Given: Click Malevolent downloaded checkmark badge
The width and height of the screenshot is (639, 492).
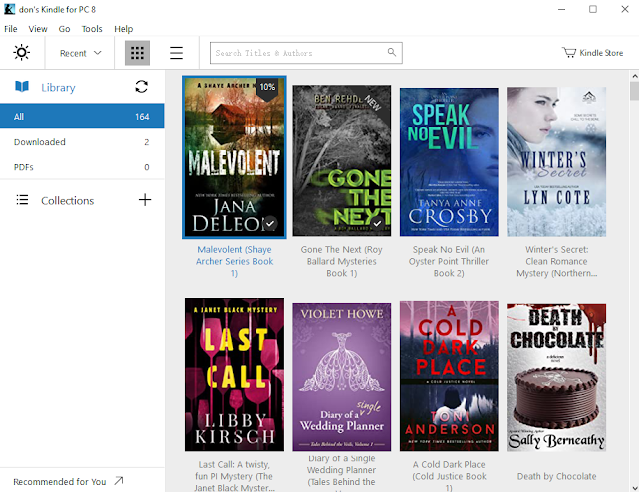Looking at the screenshot, I should pyautogui.click(x=270, y=223).
